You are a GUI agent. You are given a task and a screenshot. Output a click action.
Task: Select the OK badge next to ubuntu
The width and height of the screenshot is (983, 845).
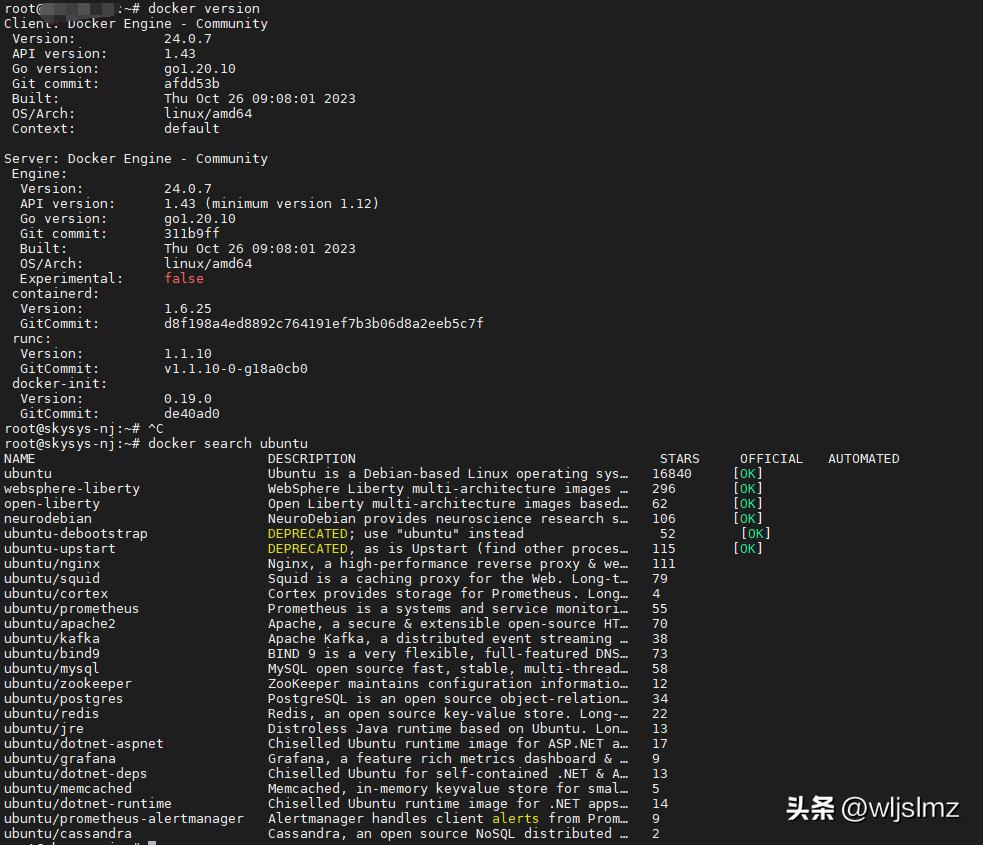[747, 473]
